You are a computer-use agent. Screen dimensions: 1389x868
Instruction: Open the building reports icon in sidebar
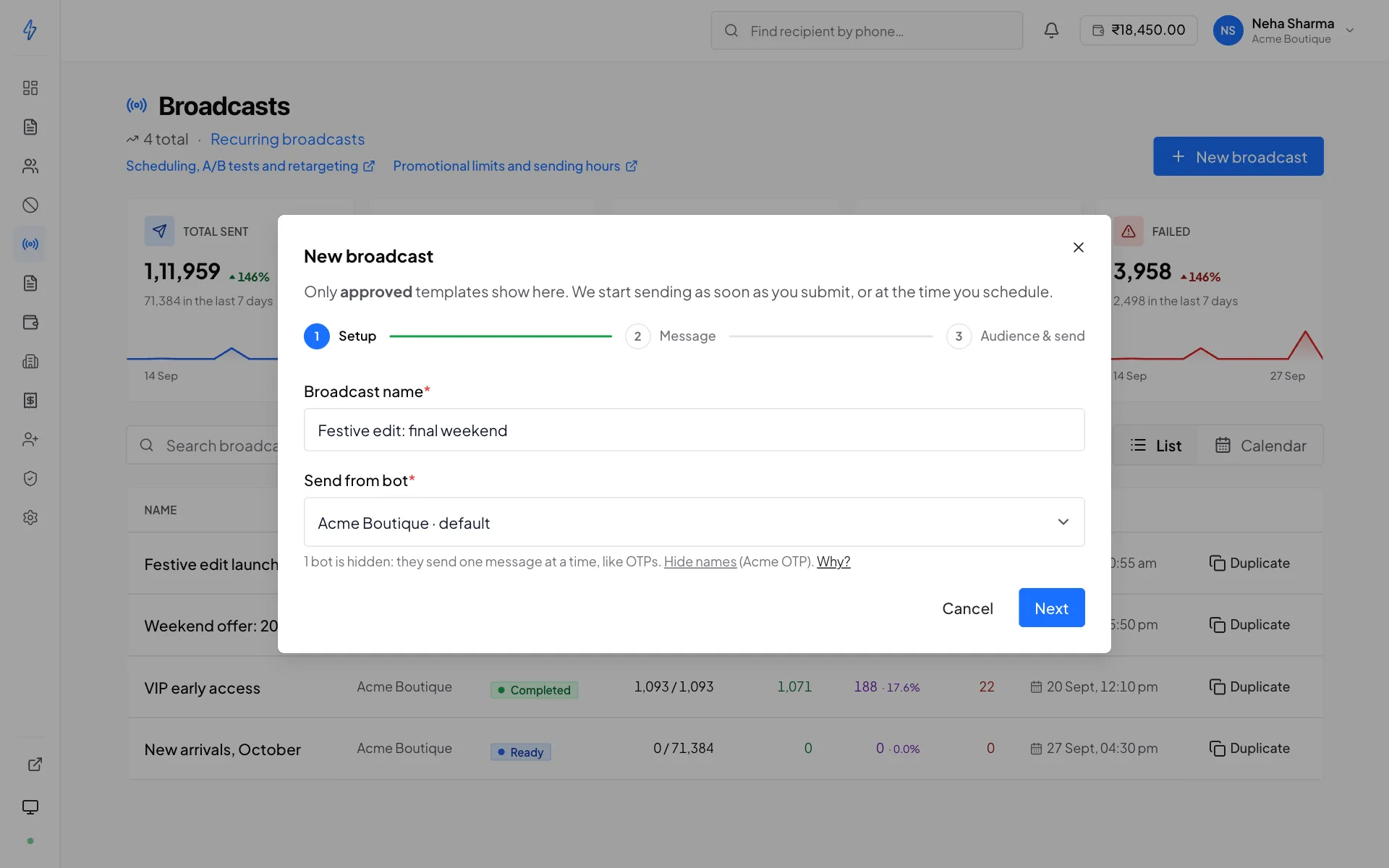30,361
